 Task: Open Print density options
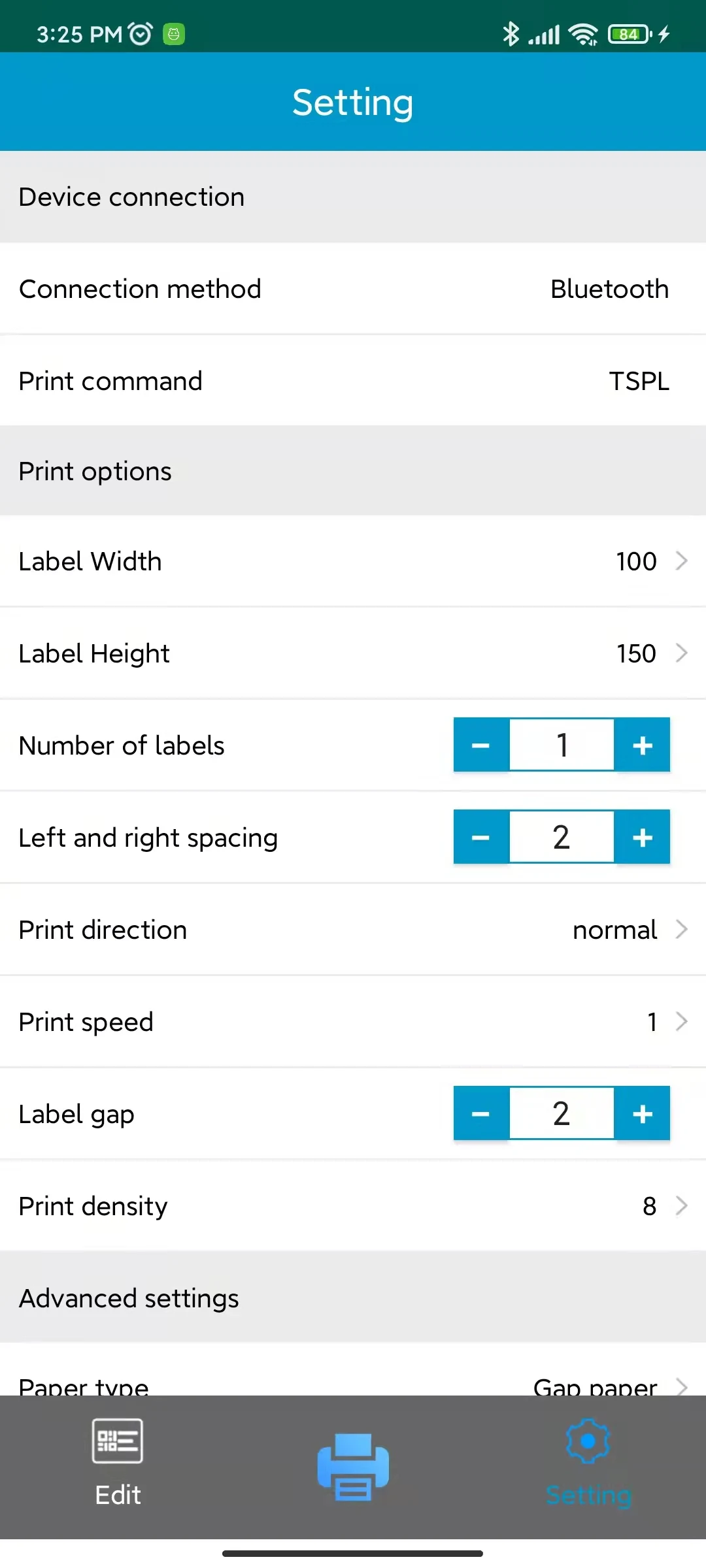tap(353, 1205)
